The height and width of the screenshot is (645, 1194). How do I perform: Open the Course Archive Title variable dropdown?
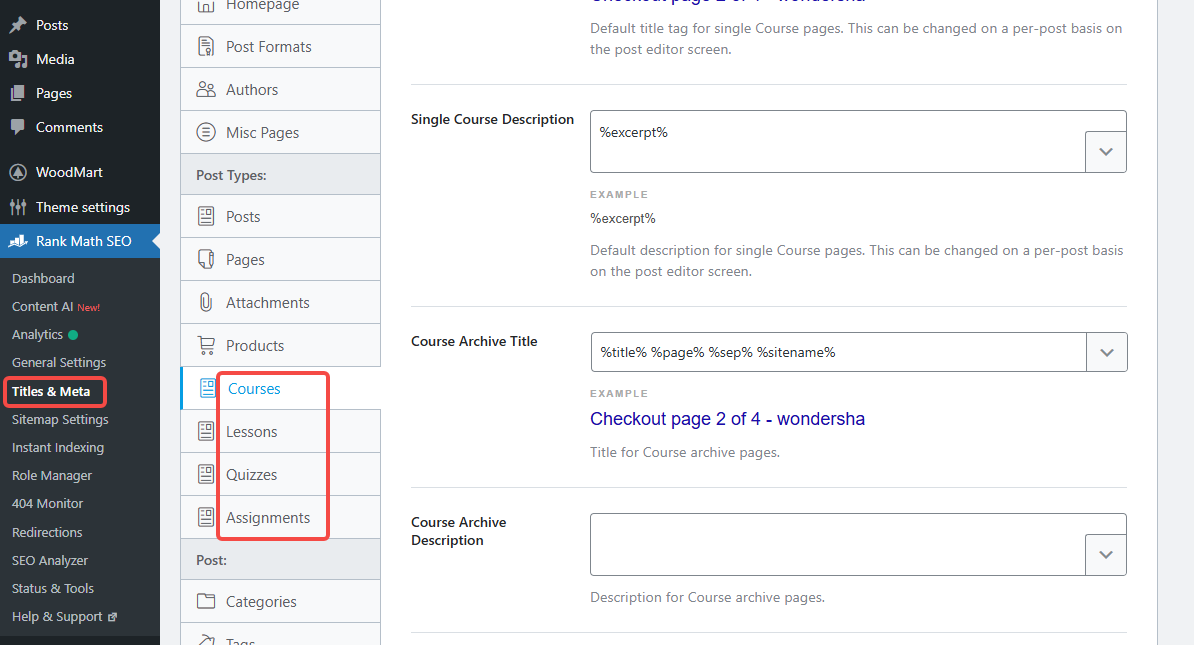pyautogui.click(x=1106, y=352)
